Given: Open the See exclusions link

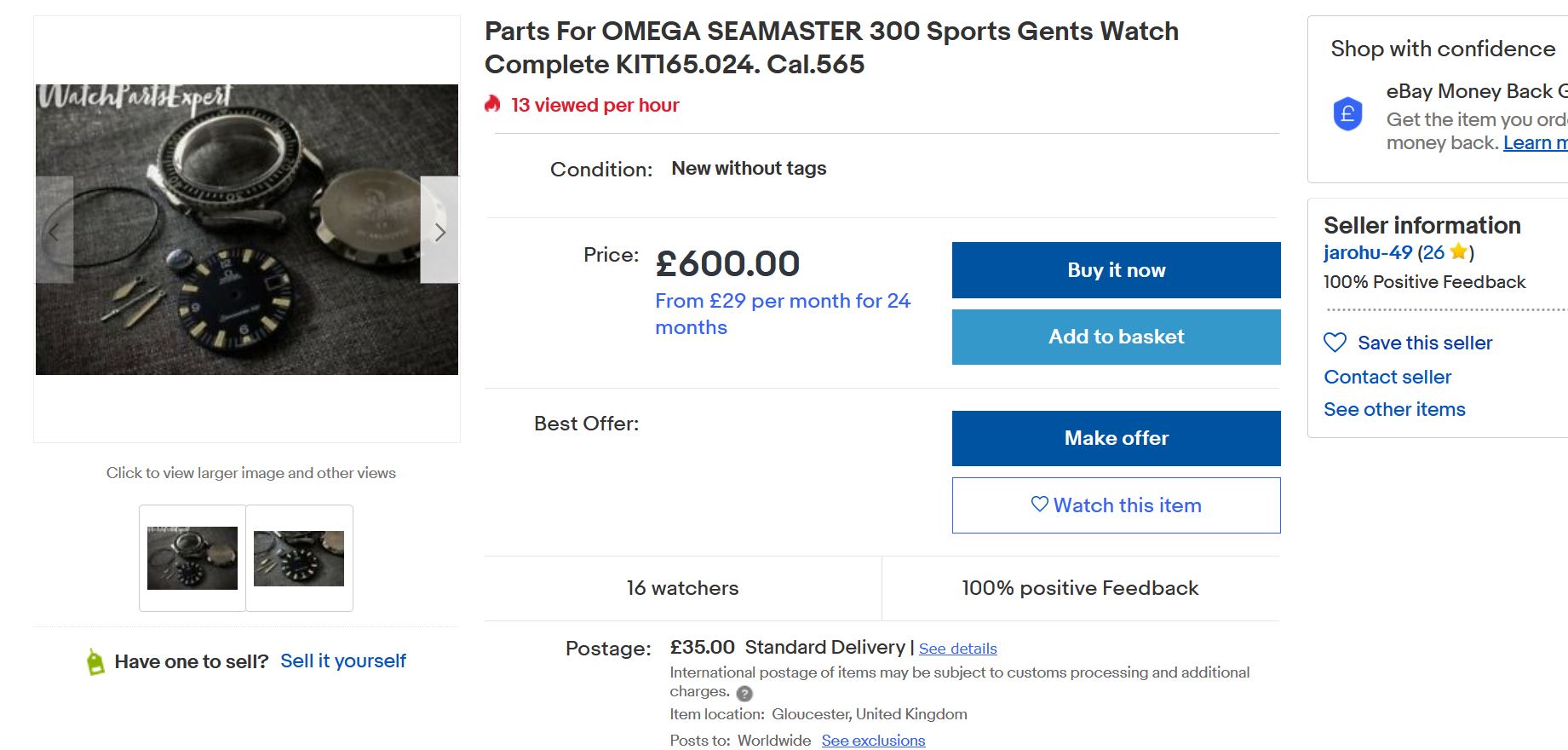Looking at the screenshot, I should 873,741.
